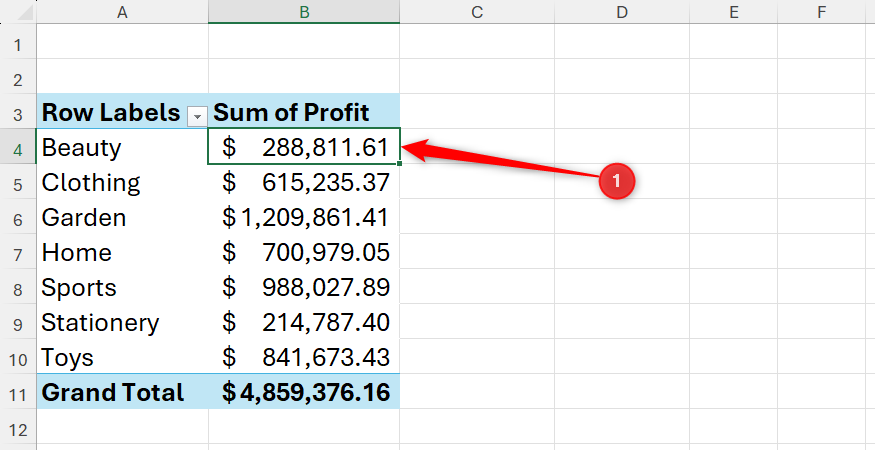Click the Row Labels header cell
Screen dimensions: 875x450
122,111
